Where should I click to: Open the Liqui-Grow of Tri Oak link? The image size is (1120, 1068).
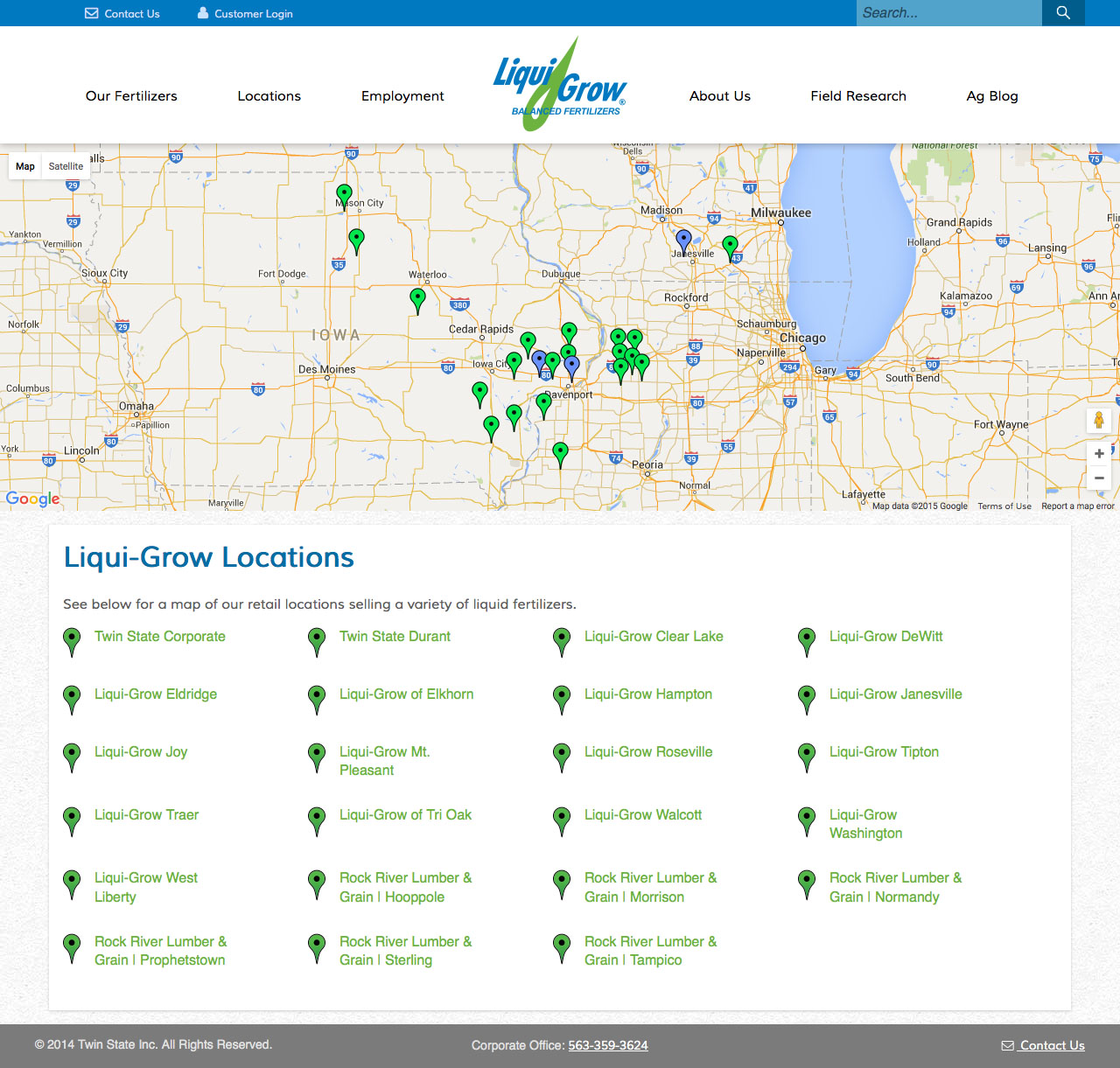click(x=405, y=814)
